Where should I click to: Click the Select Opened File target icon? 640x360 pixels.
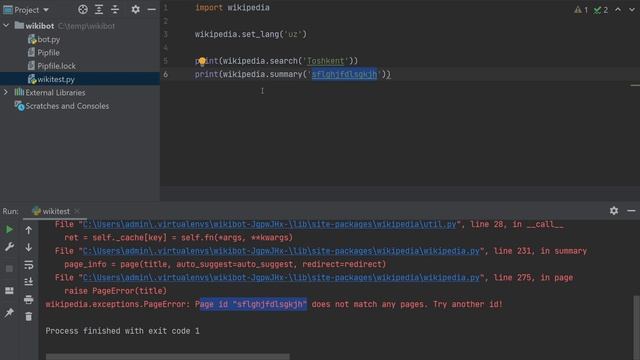pyautogui.click(x=83, y=9)
